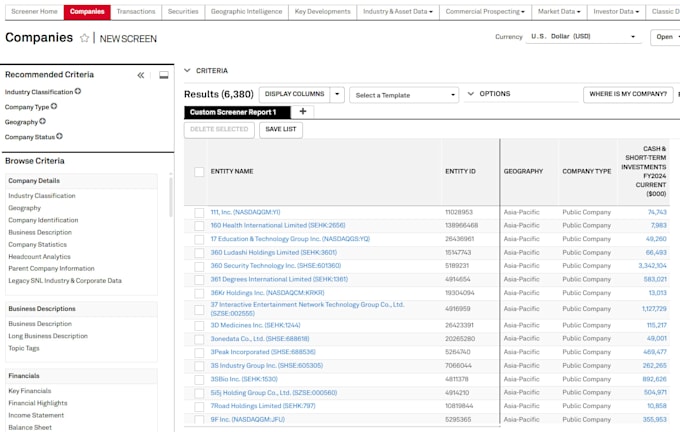Switch to the Securities tab

[183, 12]
